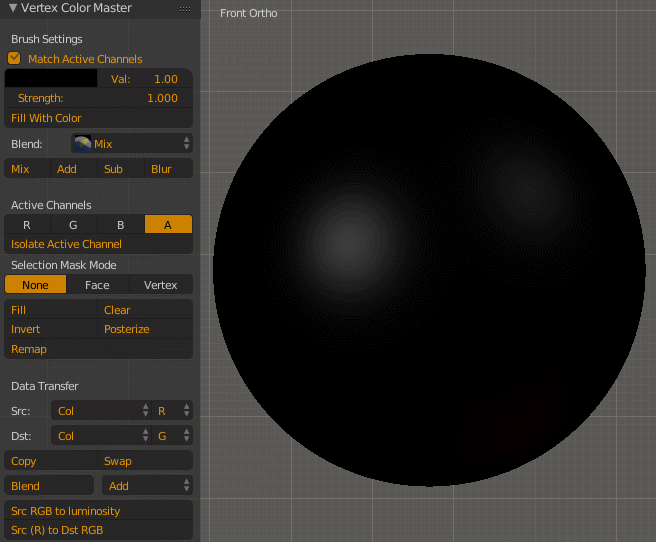Set brush blend to Sub
The image size is (656, 542).
click(x=121, y=169)
